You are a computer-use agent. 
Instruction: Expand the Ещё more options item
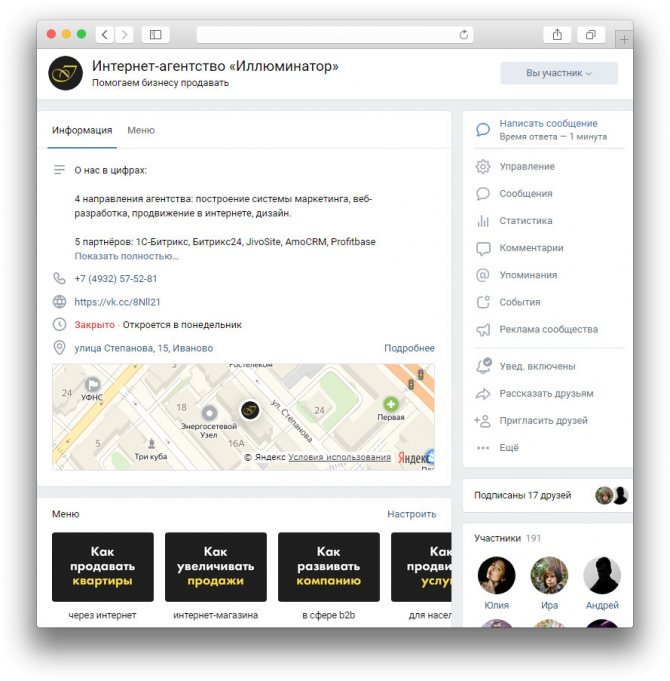496,448
